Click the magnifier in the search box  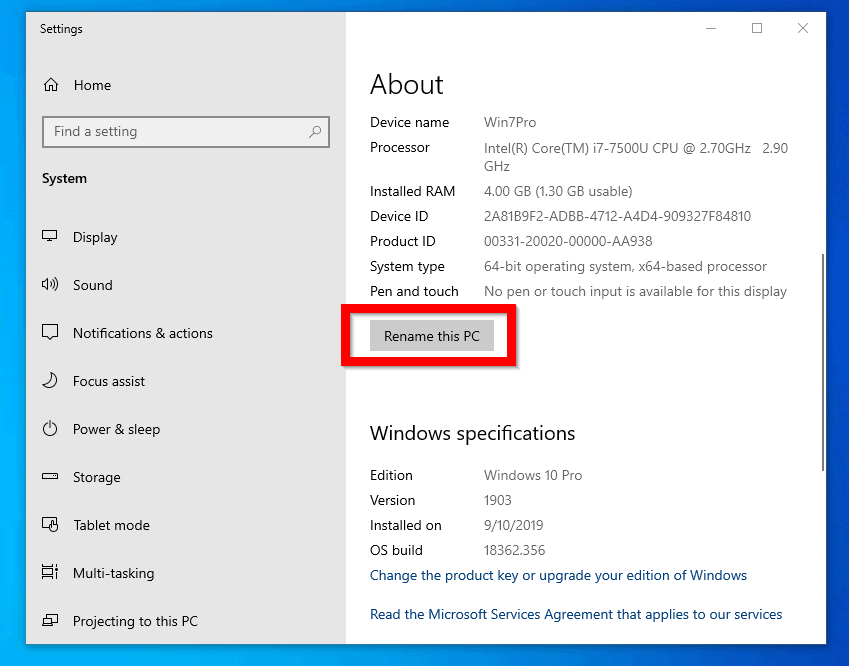(316, 131)
